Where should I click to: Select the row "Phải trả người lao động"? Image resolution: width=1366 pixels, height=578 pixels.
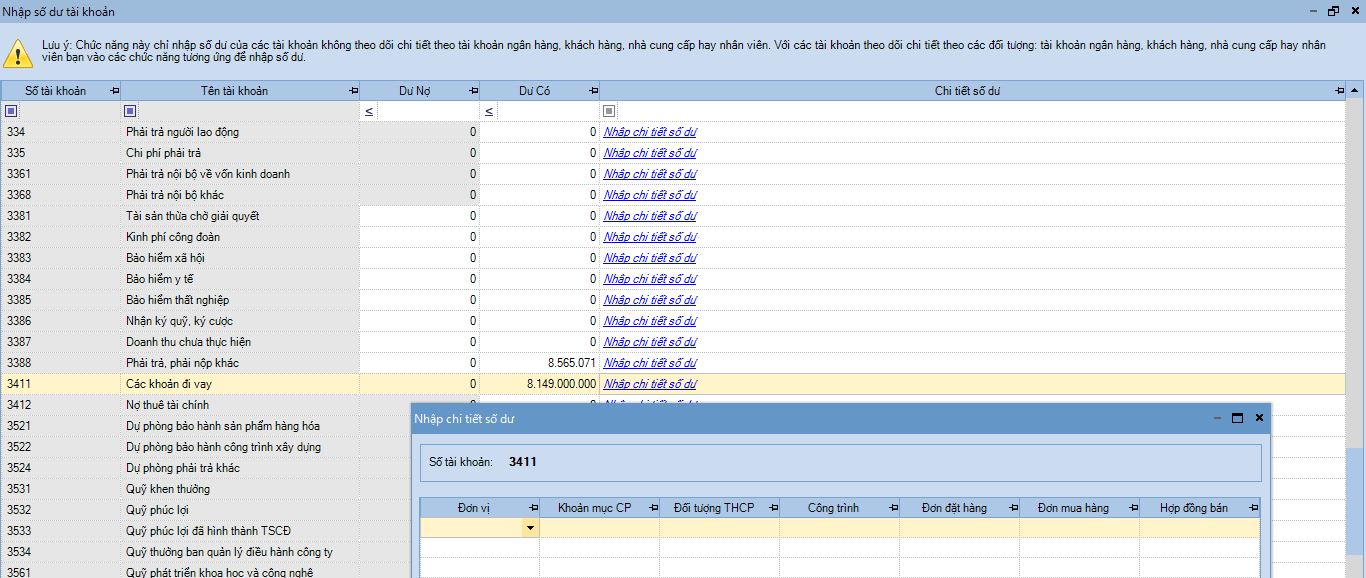click(673, 132)
